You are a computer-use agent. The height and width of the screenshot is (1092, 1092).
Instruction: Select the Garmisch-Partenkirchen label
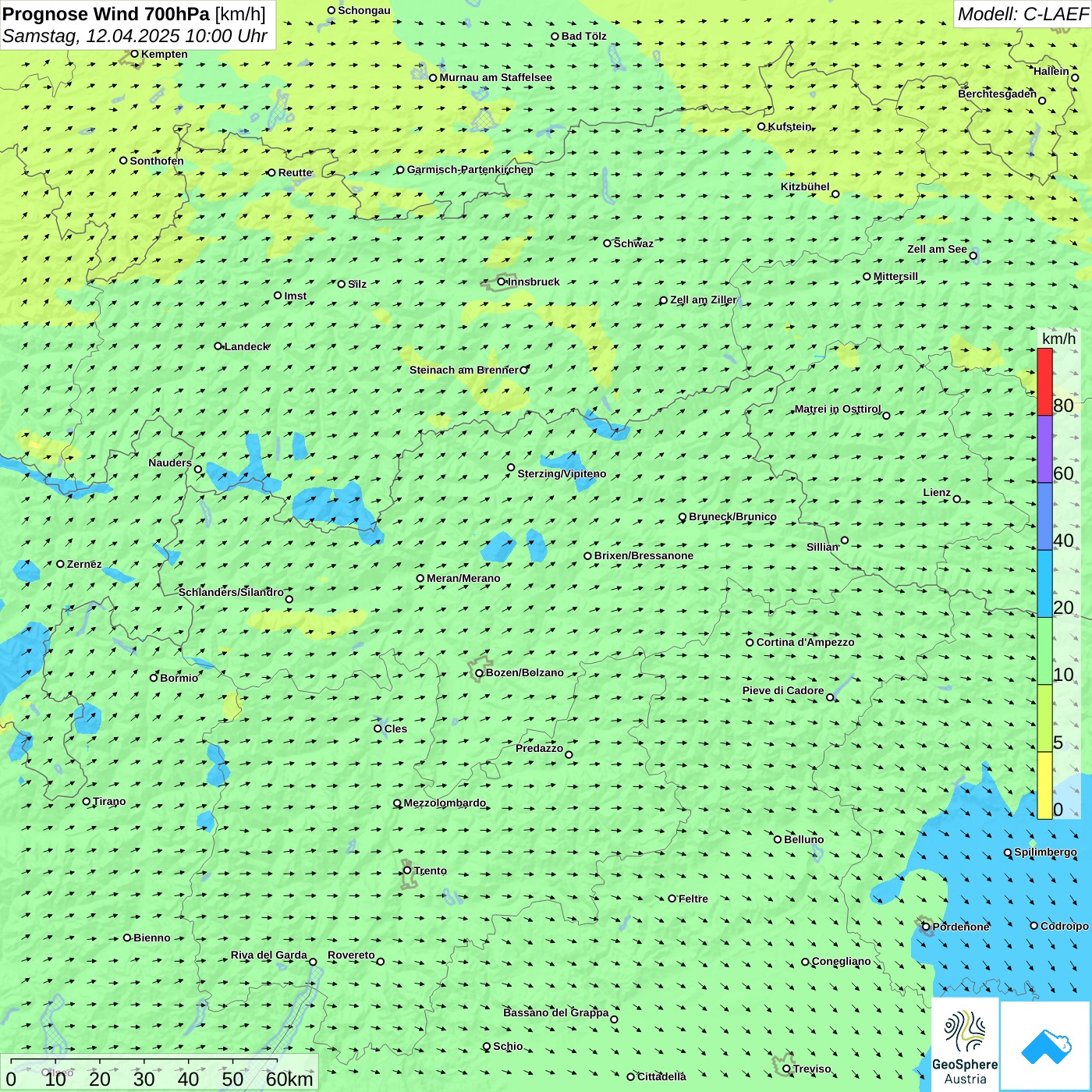point(470,169)
